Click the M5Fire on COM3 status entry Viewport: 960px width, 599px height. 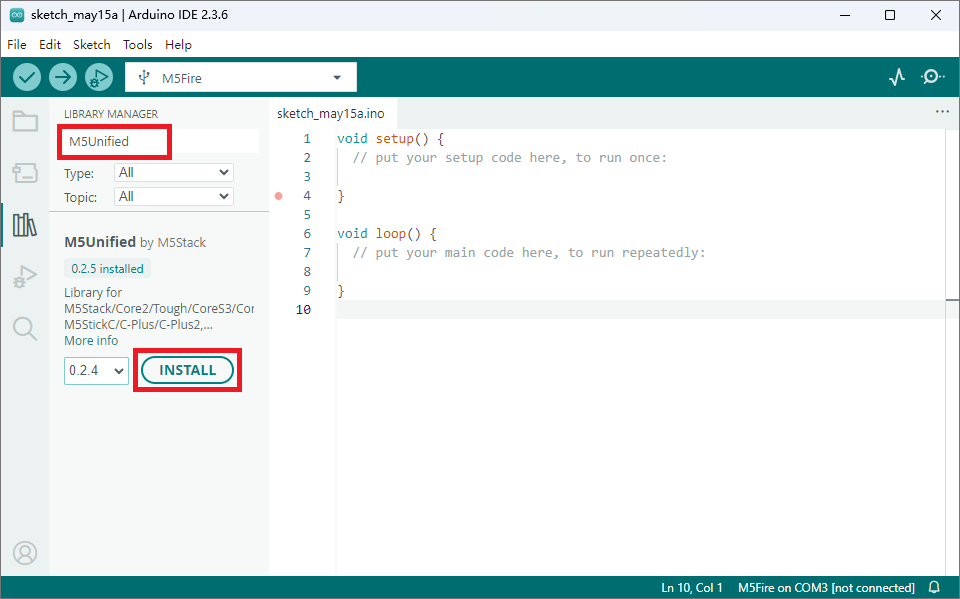point(826,587)
